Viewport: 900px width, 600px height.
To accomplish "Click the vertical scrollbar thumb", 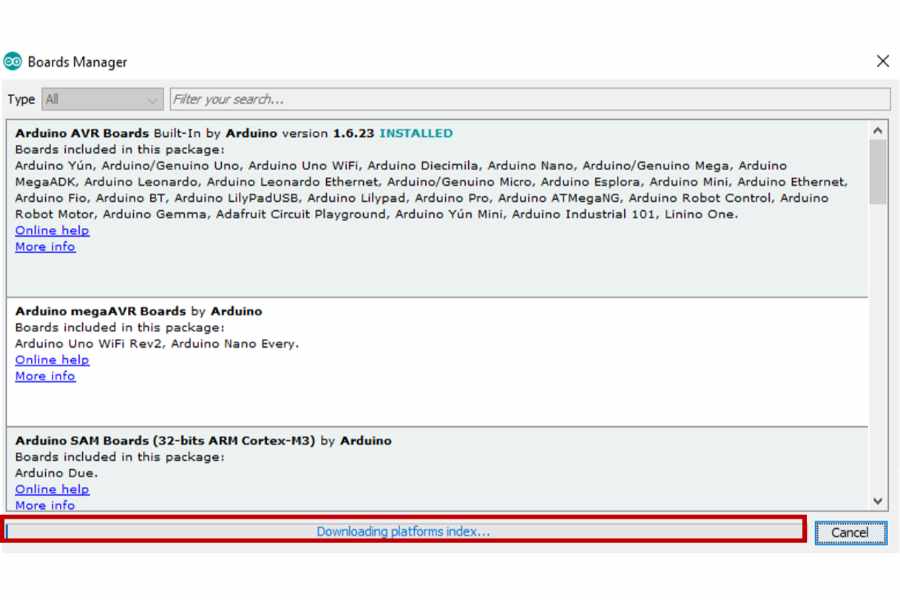I will 878,172.
